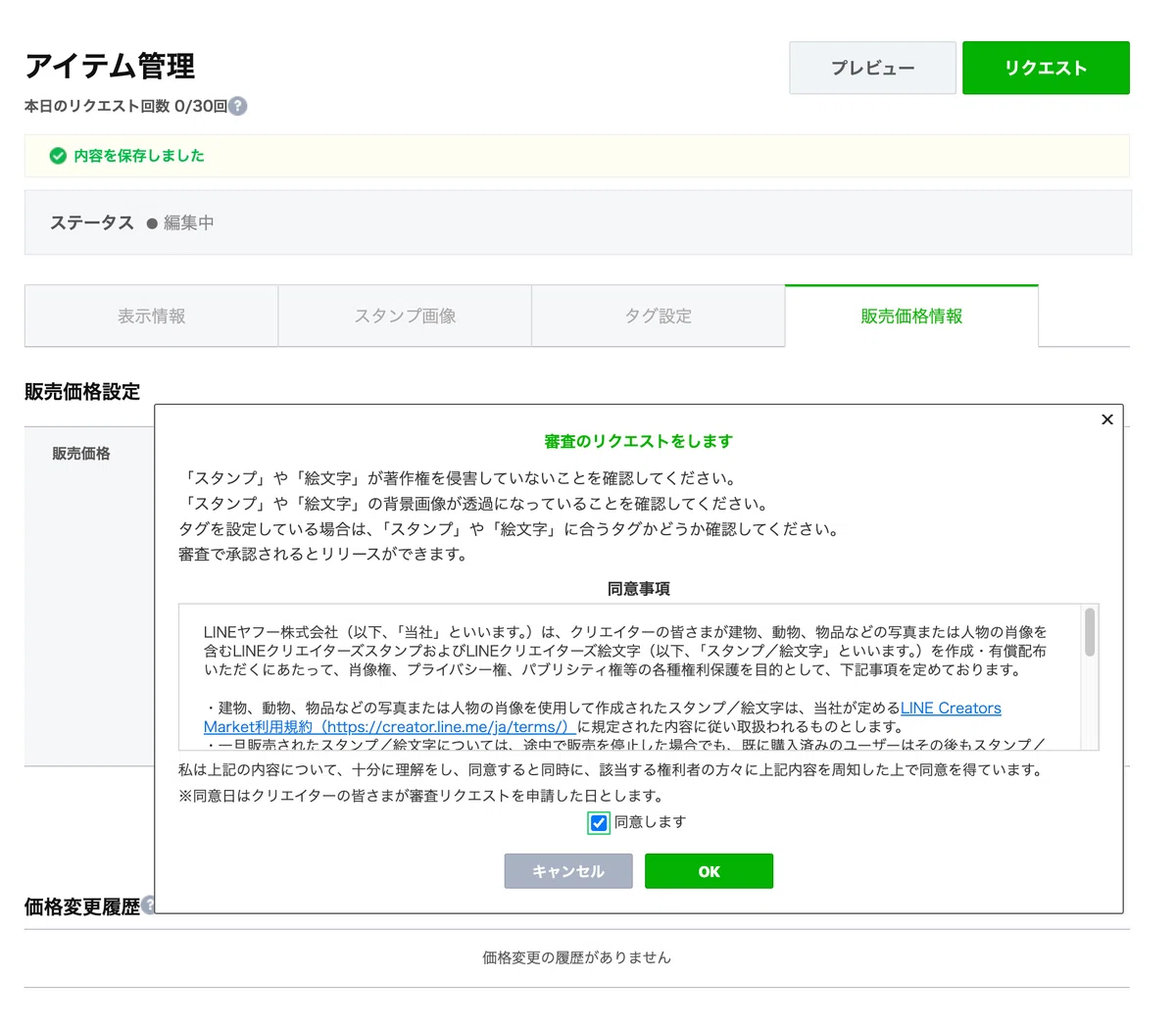The width and height of the screenshot is (1176, 1028).
Task: Click the 編集中 status text
Action: [188, 222]
